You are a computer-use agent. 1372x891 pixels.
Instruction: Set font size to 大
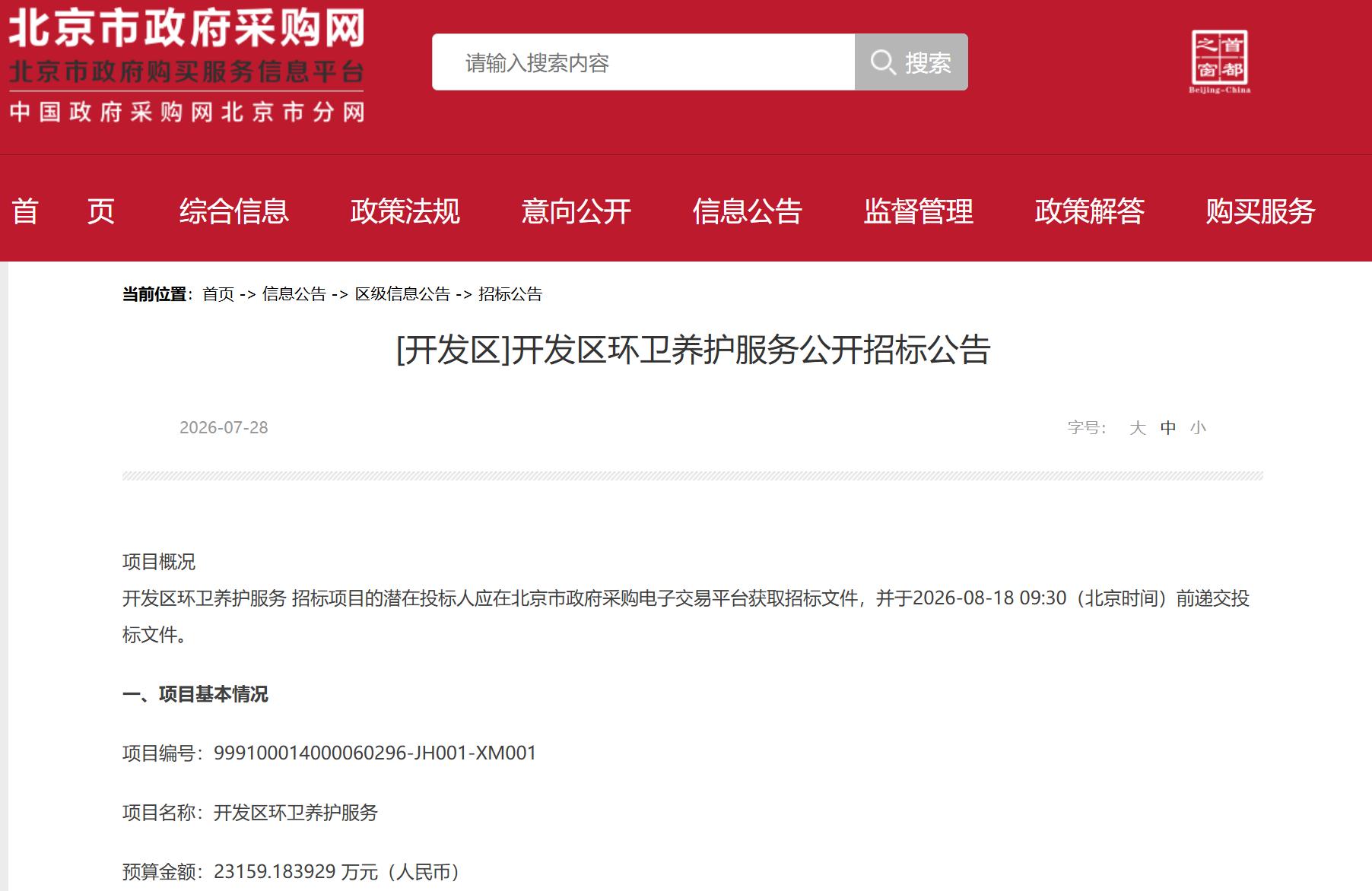pos(1138,428)
